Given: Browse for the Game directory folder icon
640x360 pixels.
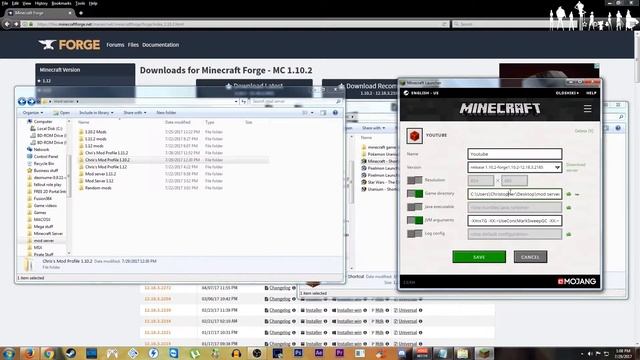Looking at the screenshot, I should [569, 194].
